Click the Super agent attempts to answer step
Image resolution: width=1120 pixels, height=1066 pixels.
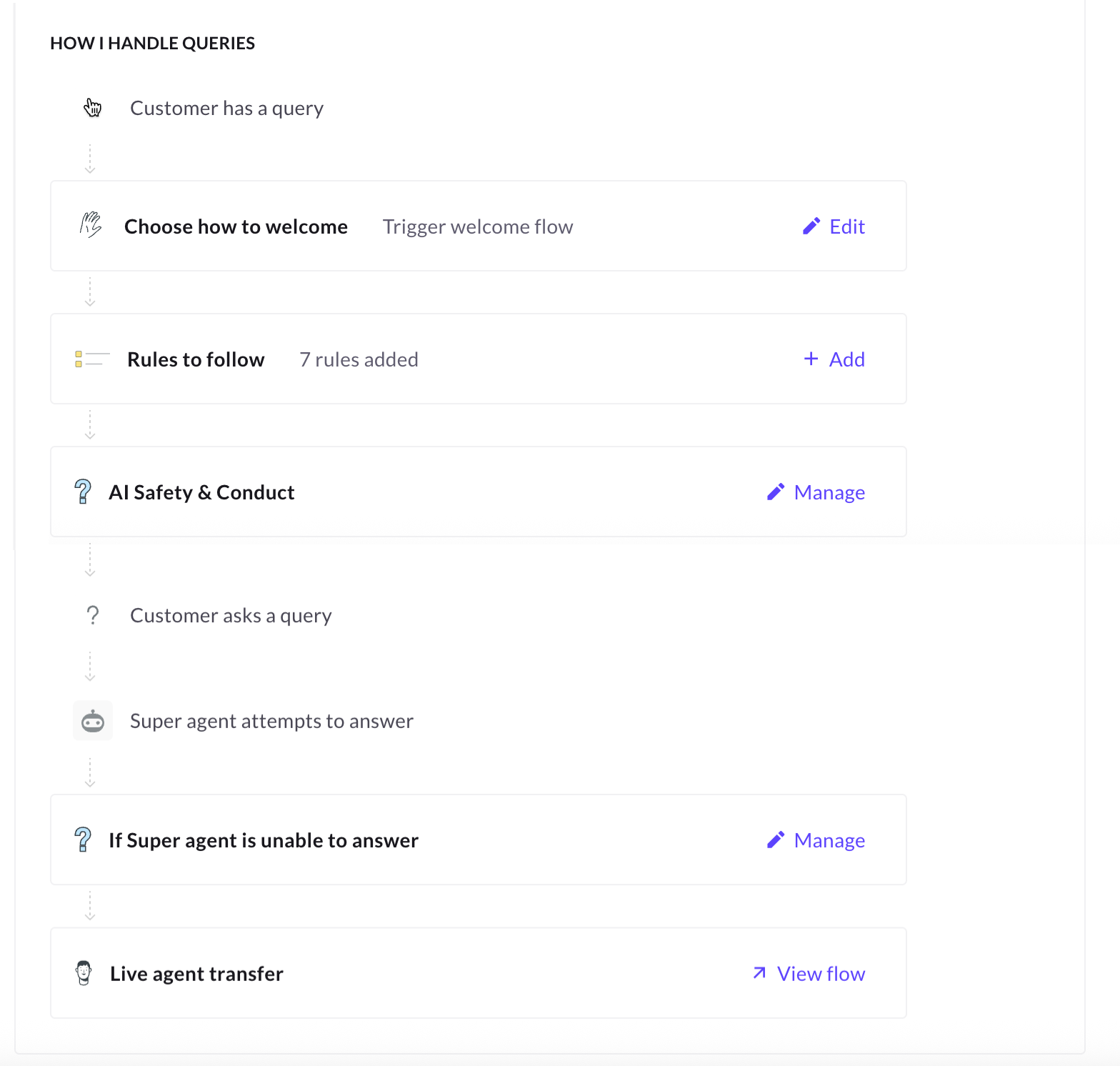[271, 721]
